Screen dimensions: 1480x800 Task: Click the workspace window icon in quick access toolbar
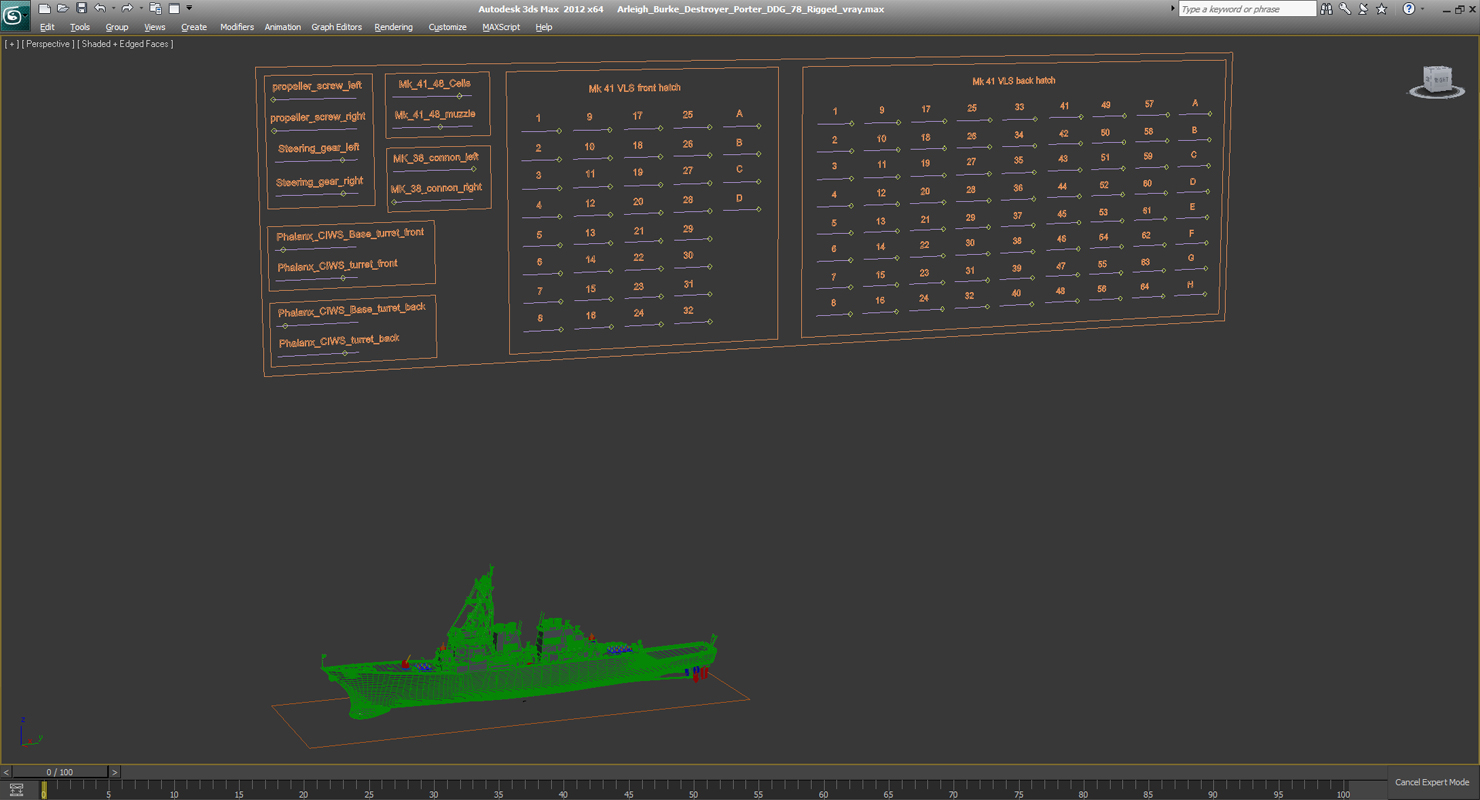174,9
